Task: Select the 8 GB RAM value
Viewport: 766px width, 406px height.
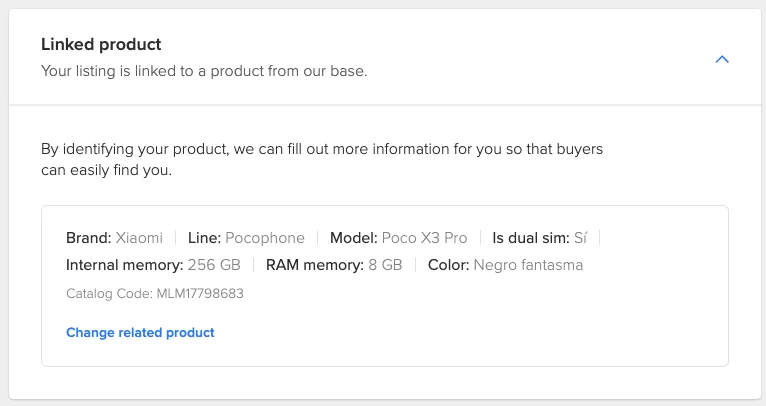Action: (x=385, y=265)
